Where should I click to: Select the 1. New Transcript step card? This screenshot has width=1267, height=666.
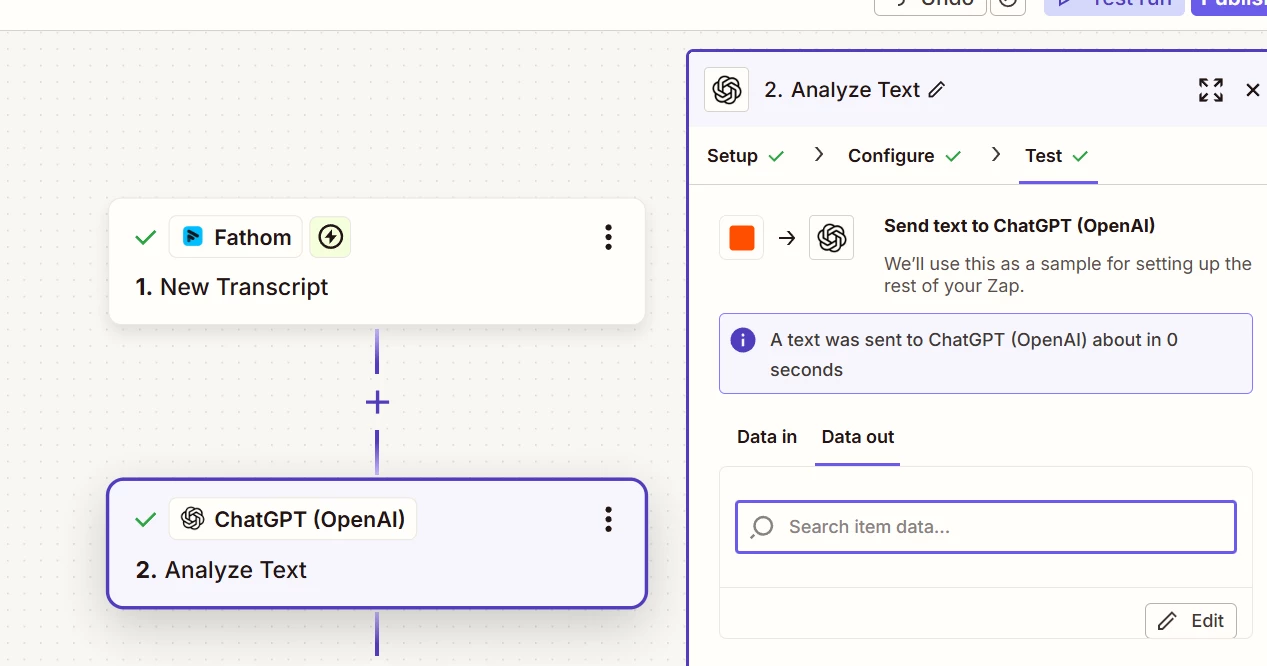coord(377,261)
